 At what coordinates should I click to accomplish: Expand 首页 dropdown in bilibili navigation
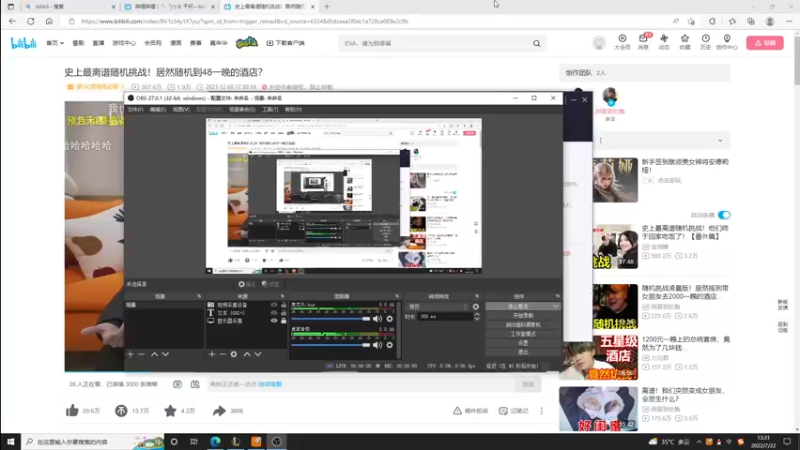tap(55, 43)
